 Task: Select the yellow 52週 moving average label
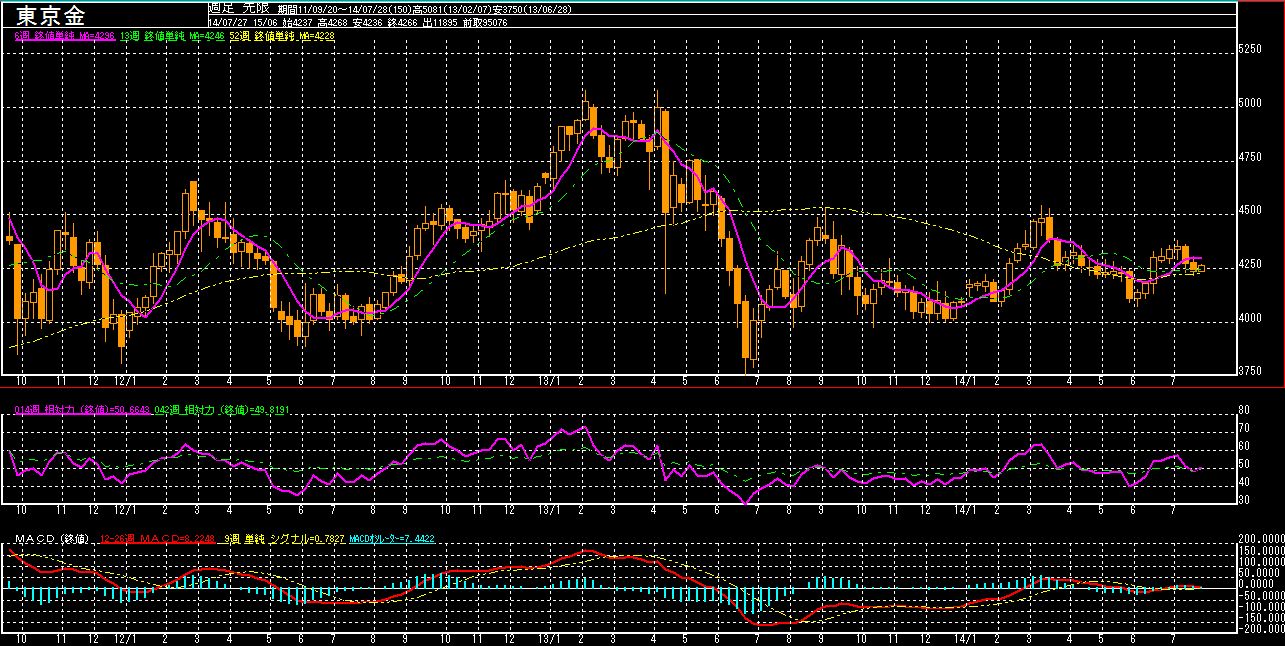pos(281,36)
